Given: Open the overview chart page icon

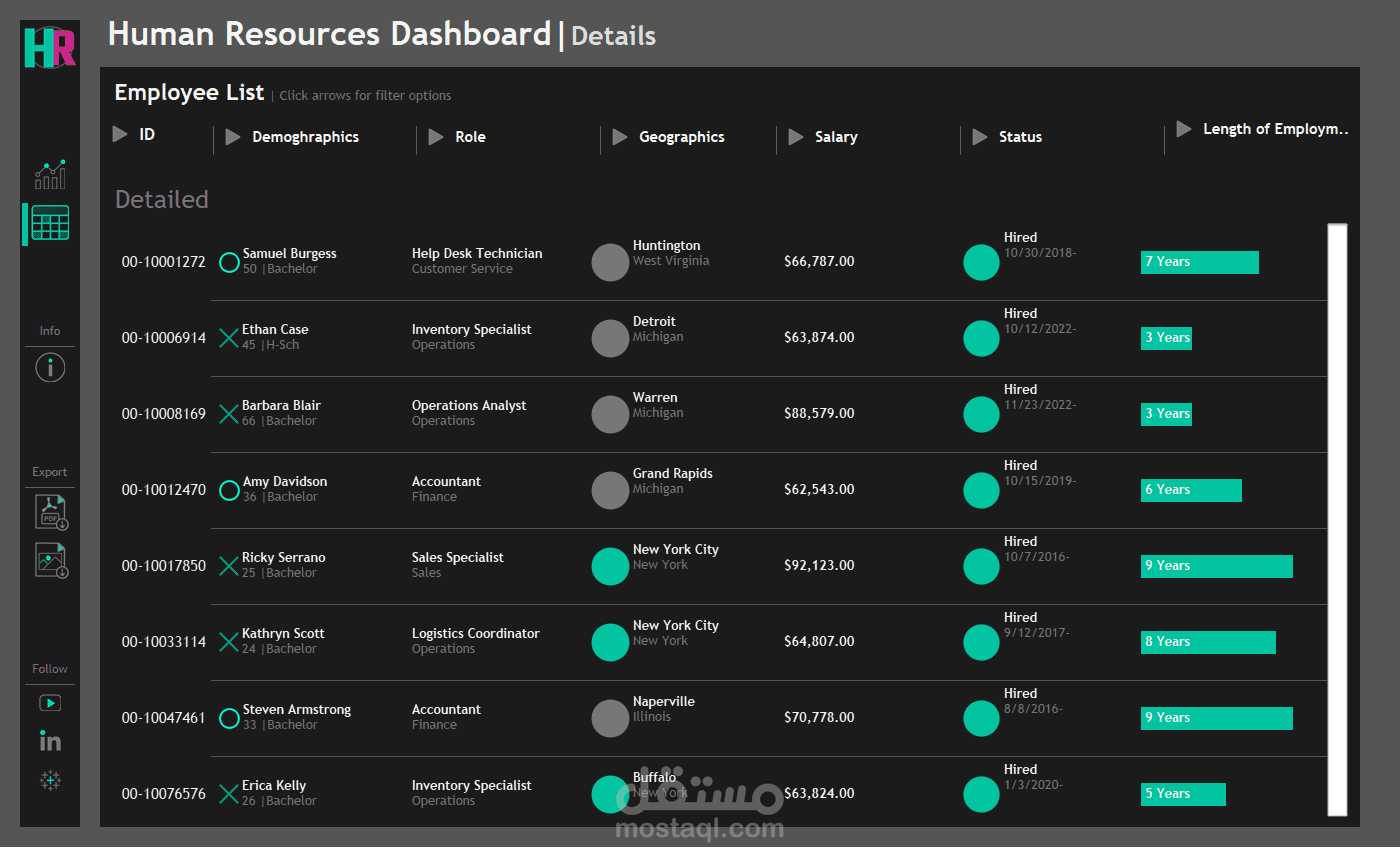Looking at the screenshot, I should (x=50, y=174).
